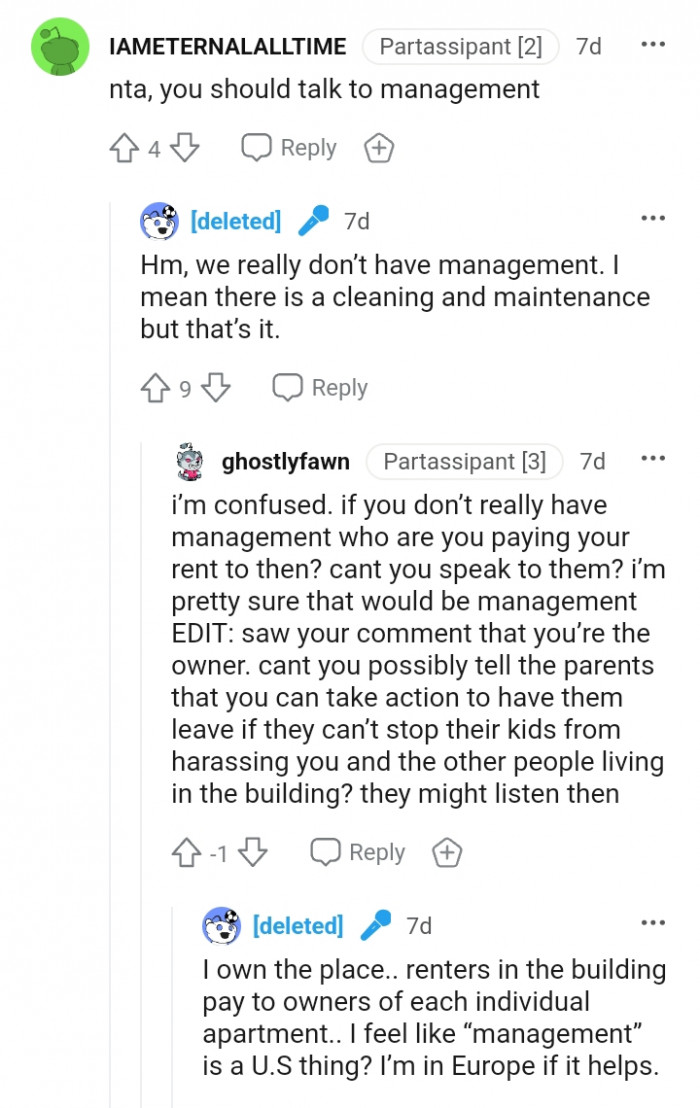Viewport: 700px width, 1108px height.
Task: Click the bottom [deleted] user's avatar
Action: tap(222, 926)
